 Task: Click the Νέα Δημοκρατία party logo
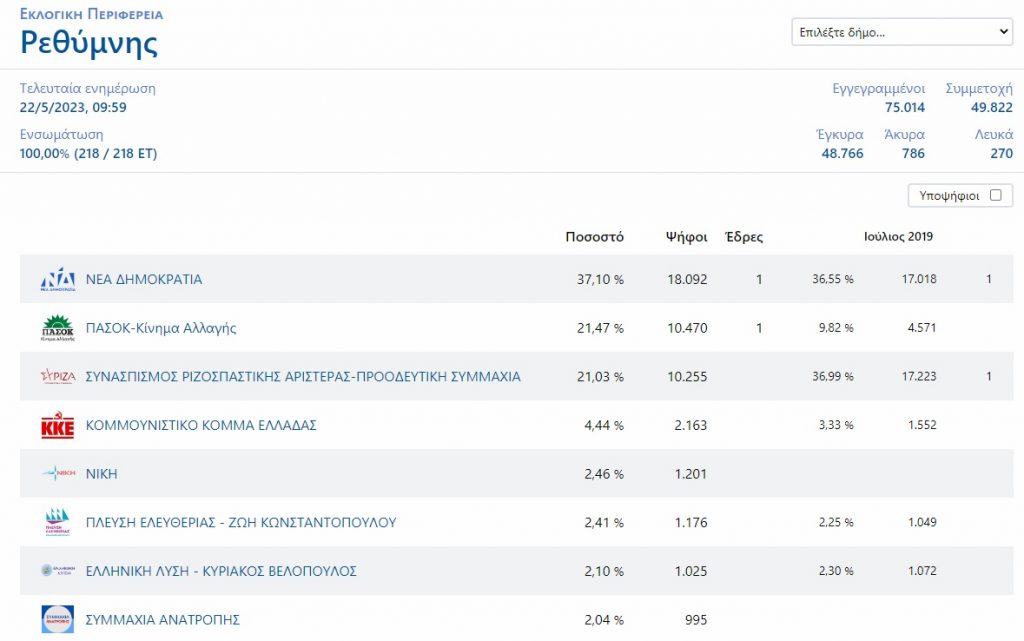pyautogui.click(x=57, y=279)
